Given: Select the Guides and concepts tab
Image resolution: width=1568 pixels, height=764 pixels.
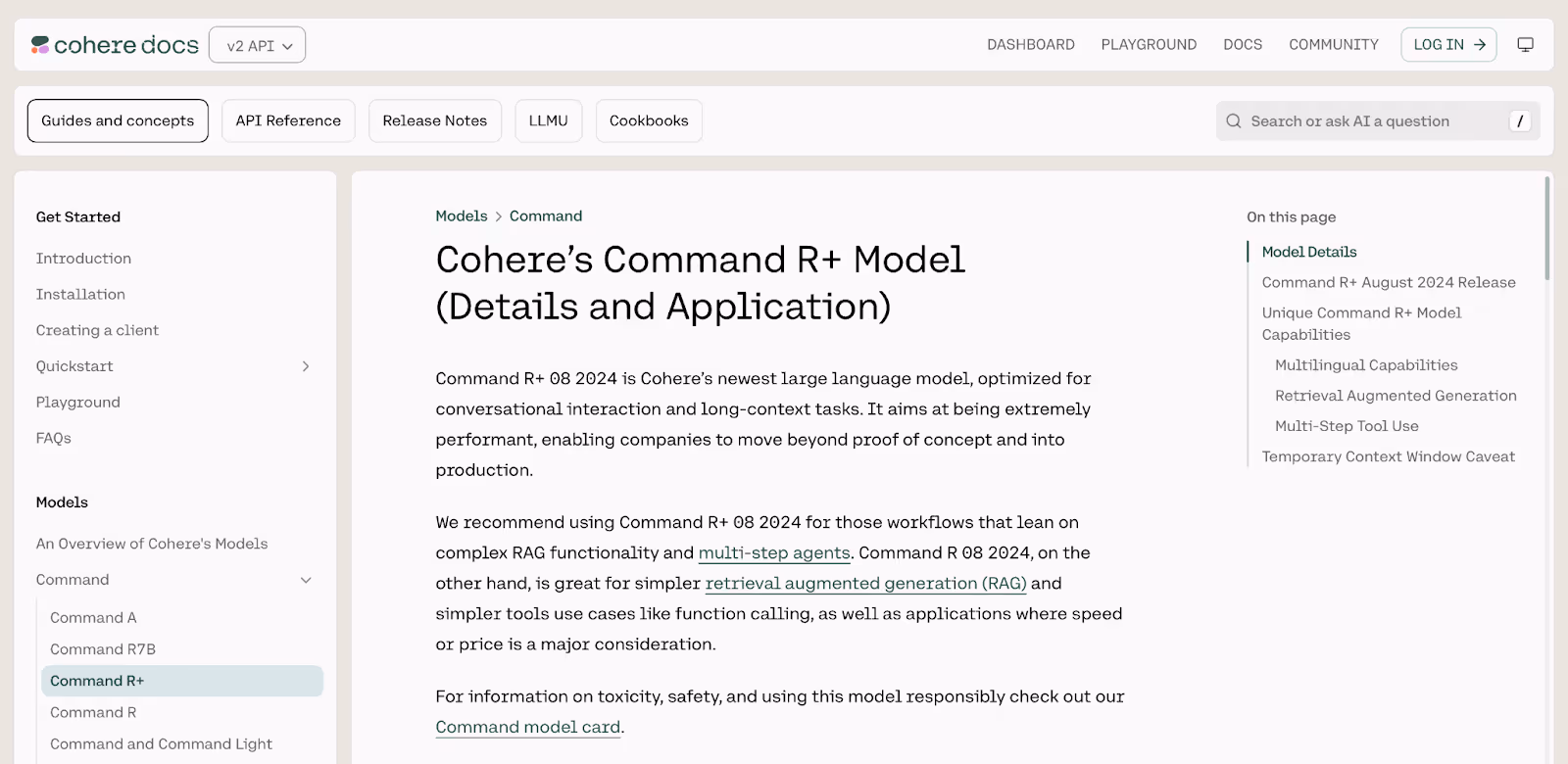Looking at the screenshot, I should (x=118, y=120).
